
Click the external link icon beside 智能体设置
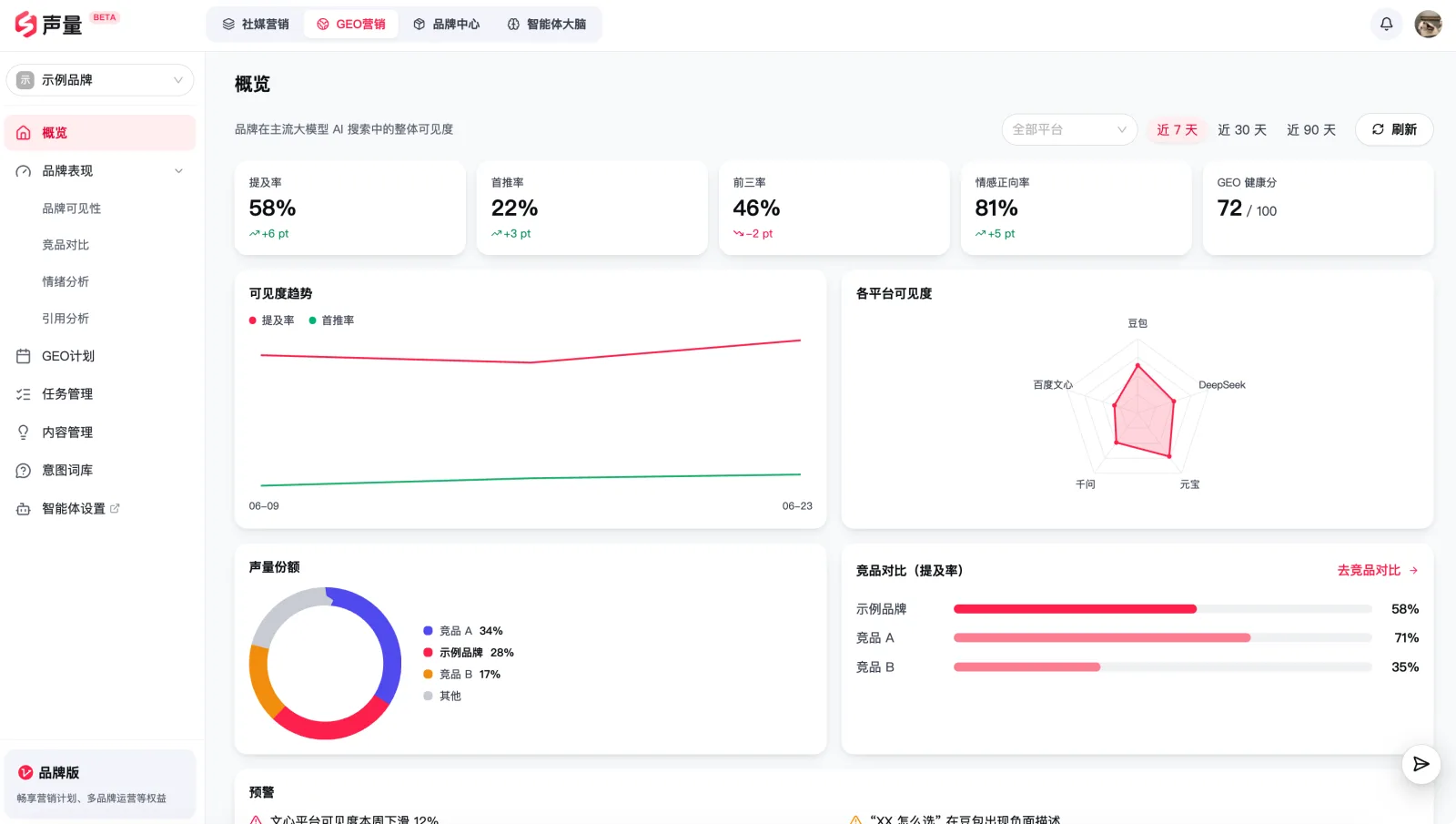pos(115,509)
